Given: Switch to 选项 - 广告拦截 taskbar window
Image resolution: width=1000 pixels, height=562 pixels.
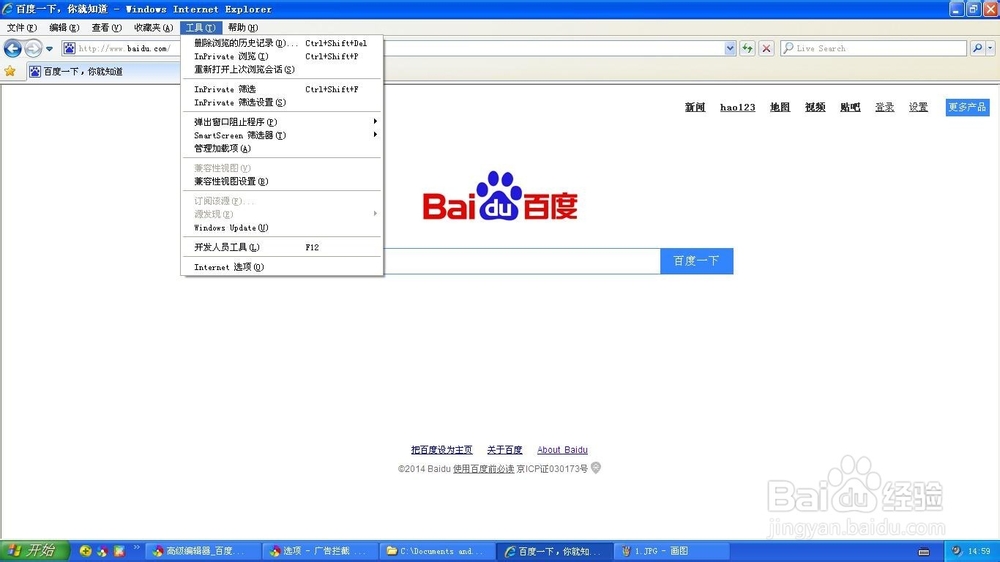Looking at the screenshot, I should (x=320, y=551).
